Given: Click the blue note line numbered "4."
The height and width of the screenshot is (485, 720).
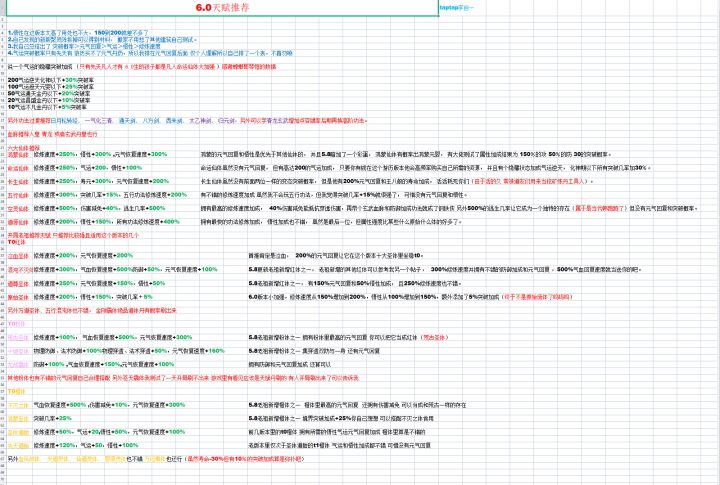Looking at the screenshot, I should click(x=150, y=53).
